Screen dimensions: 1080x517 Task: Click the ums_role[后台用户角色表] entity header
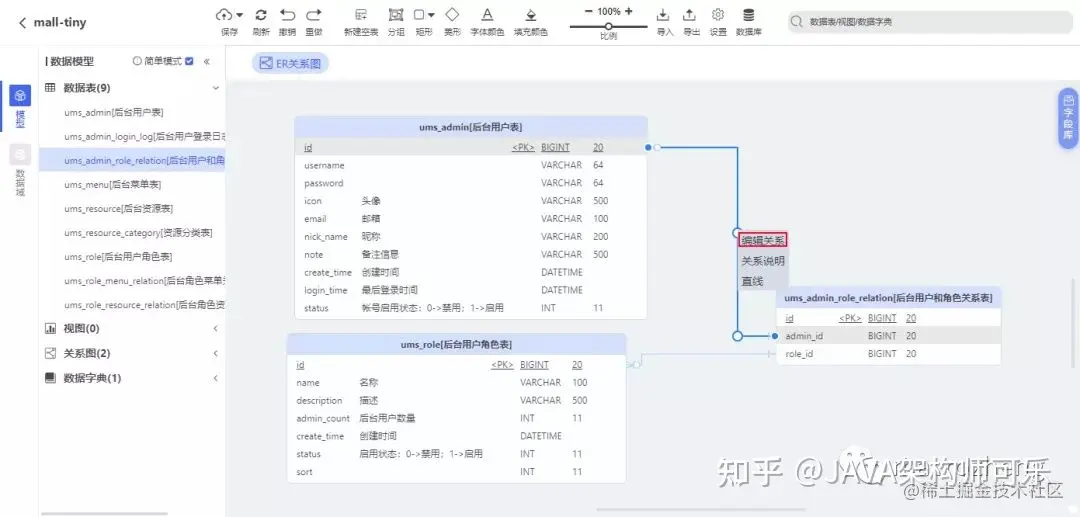point(456,344)
